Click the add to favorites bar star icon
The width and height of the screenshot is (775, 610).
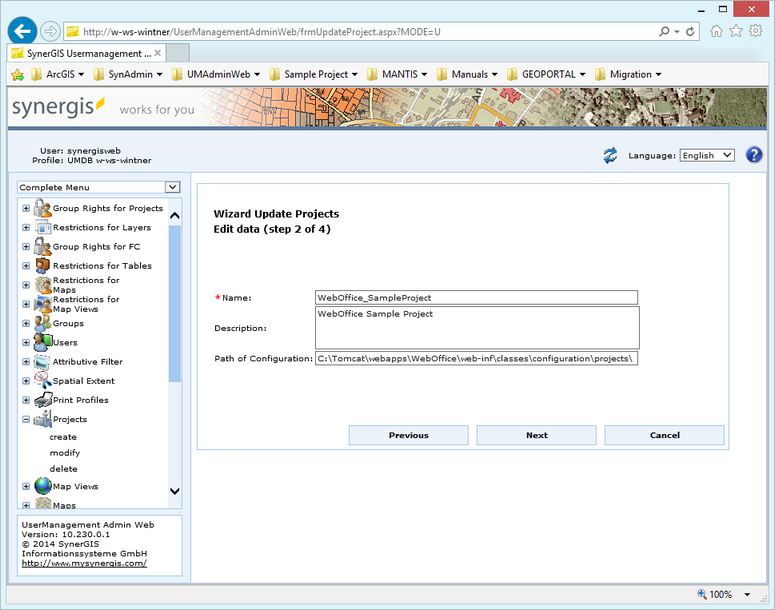17,75
